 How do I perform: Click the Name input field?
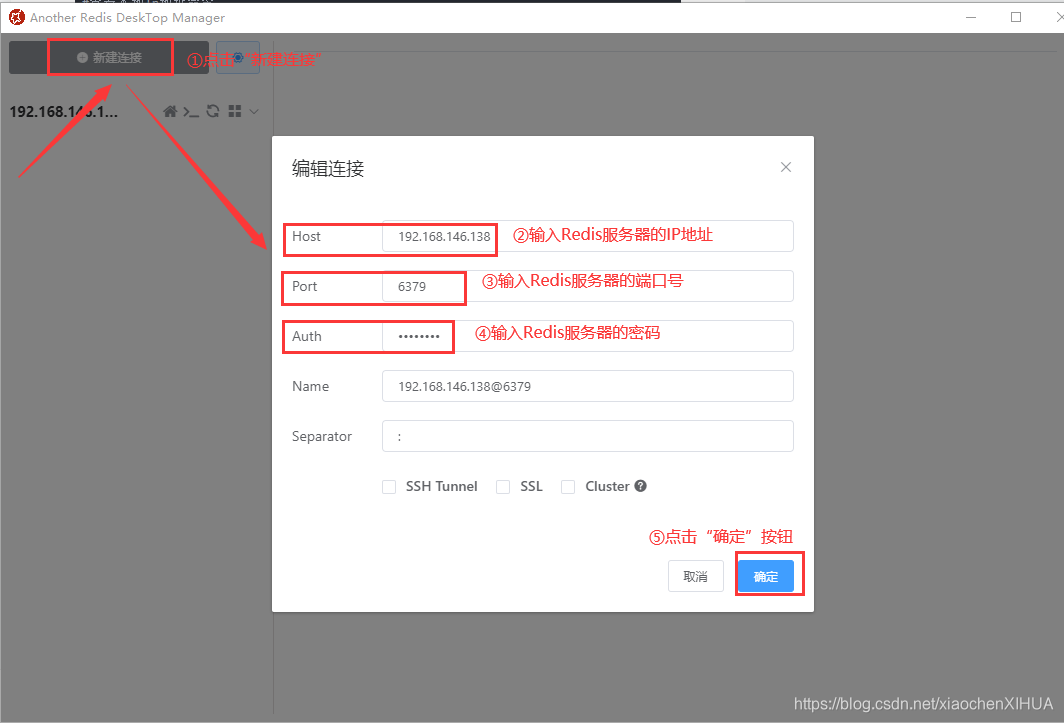pos(588,386)
